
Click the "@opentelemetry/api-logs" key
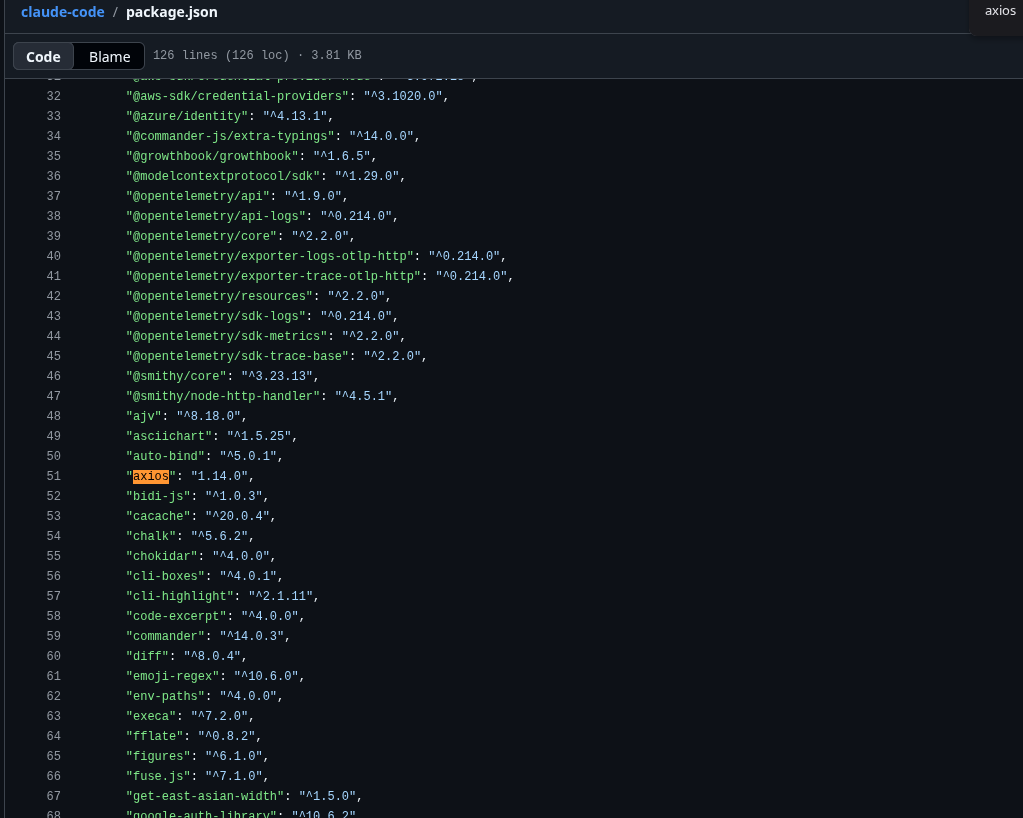[x=216, y=216]
